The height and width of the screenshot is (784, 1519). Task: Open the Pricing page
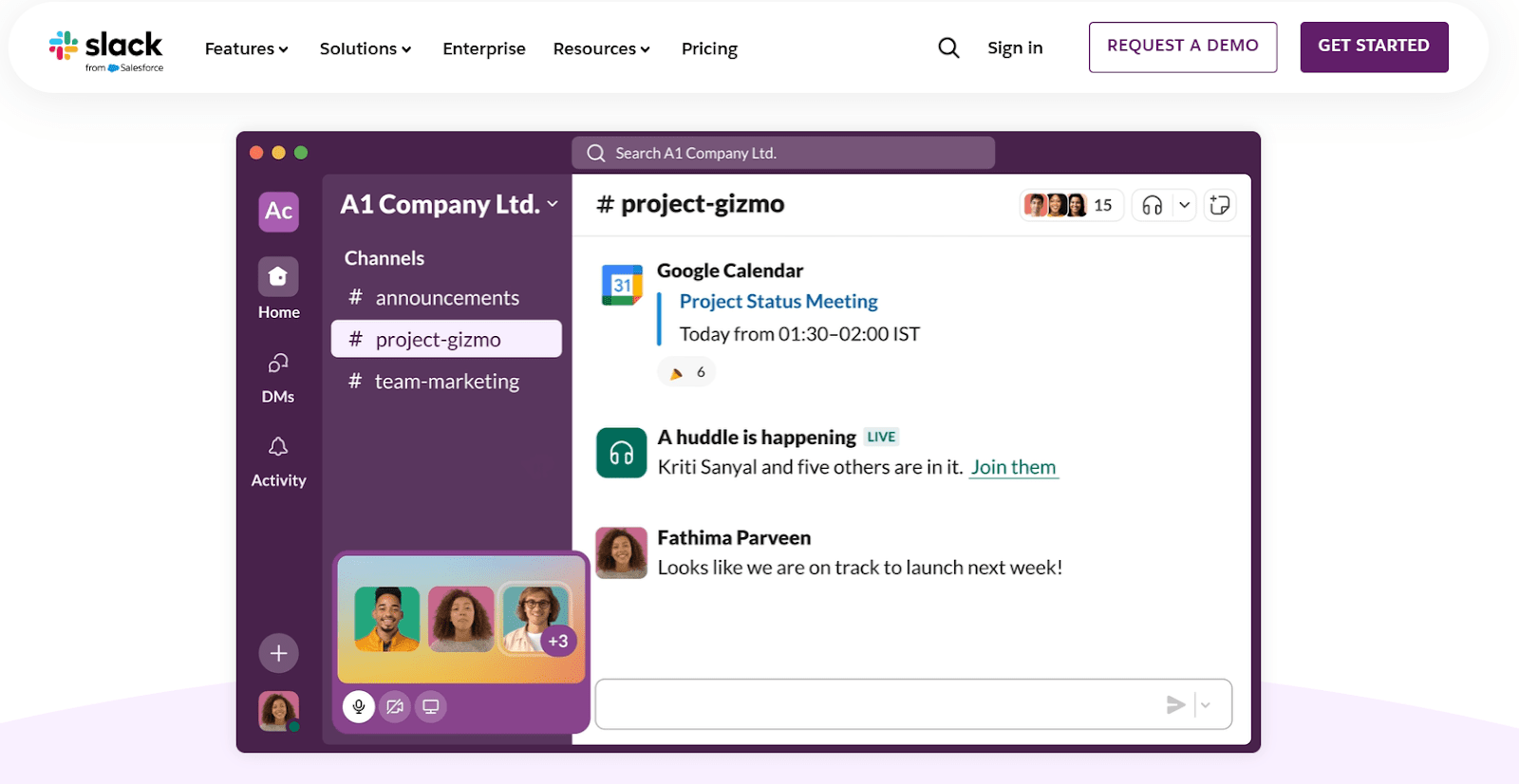709,48
